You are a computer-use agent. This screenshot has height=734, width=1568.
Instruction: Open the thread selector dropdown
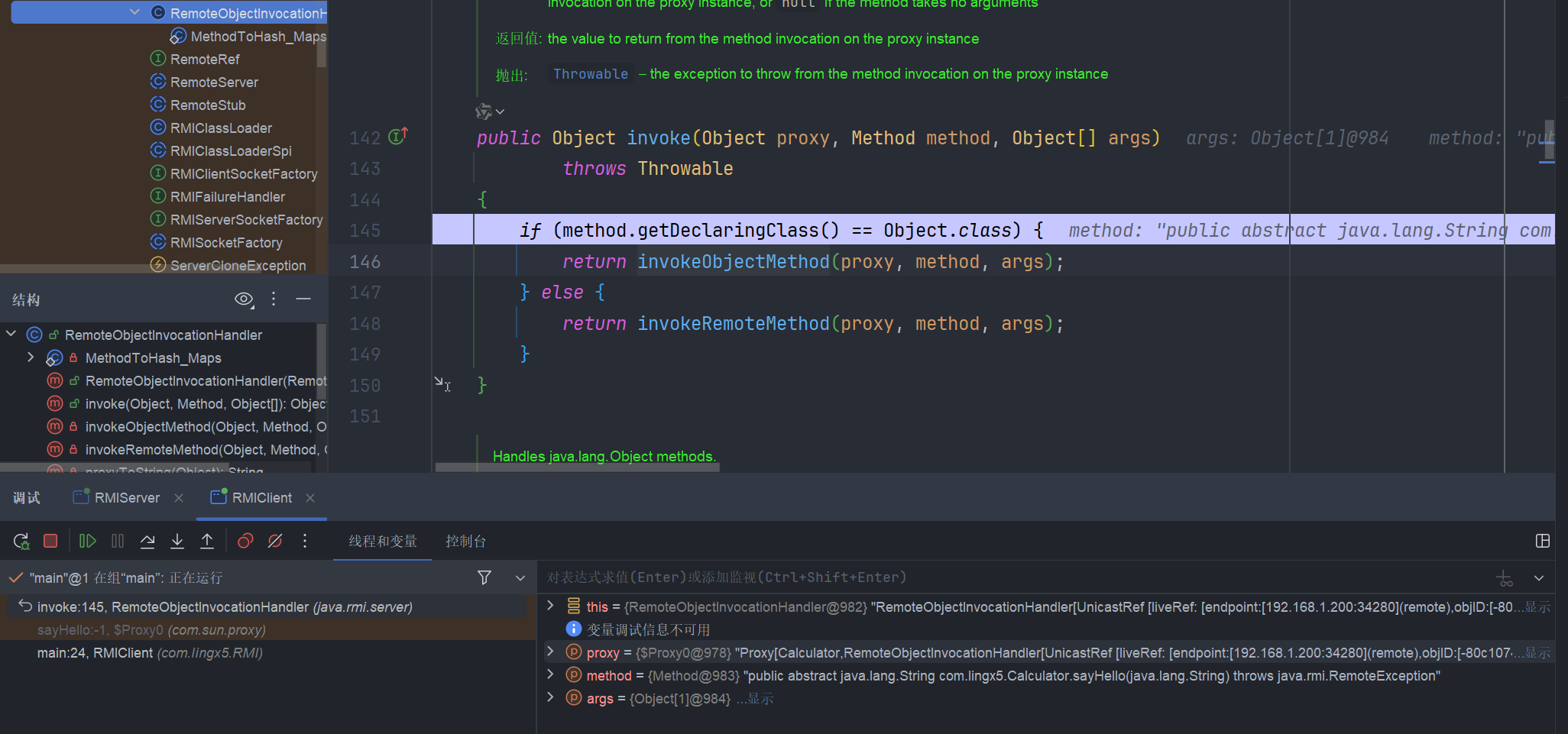pyautogui.click(x=520, y=578)
